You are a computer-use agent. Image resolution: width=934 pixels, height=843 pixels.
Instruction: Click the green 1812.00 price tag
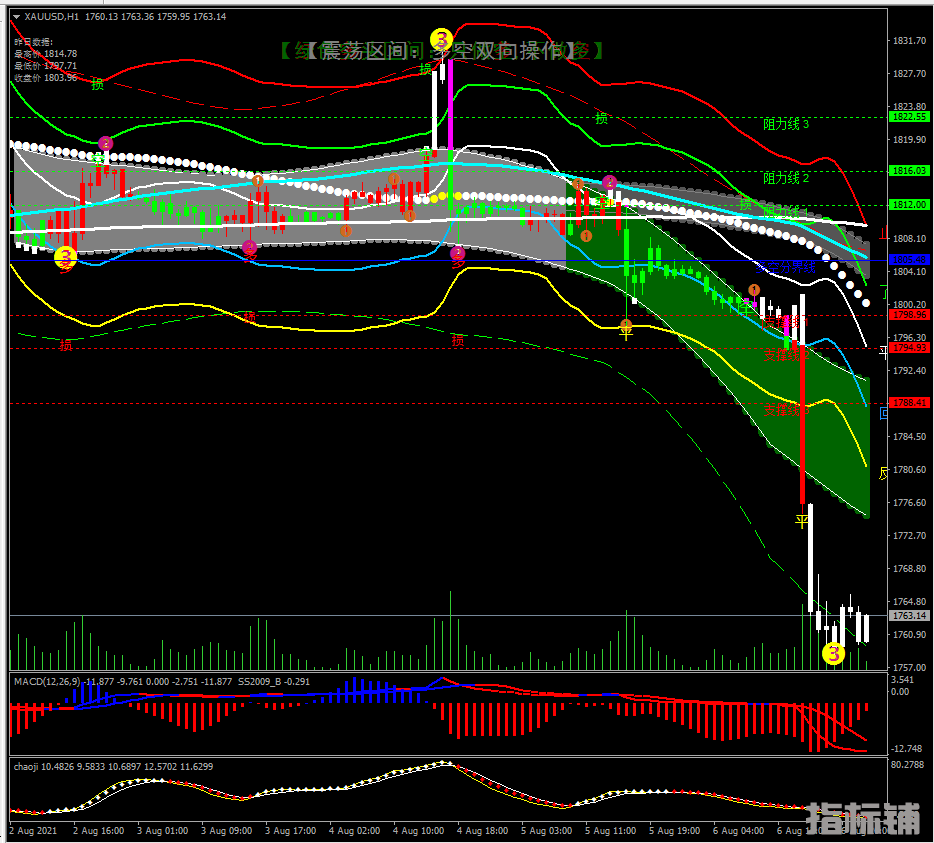tap(909, 204)
